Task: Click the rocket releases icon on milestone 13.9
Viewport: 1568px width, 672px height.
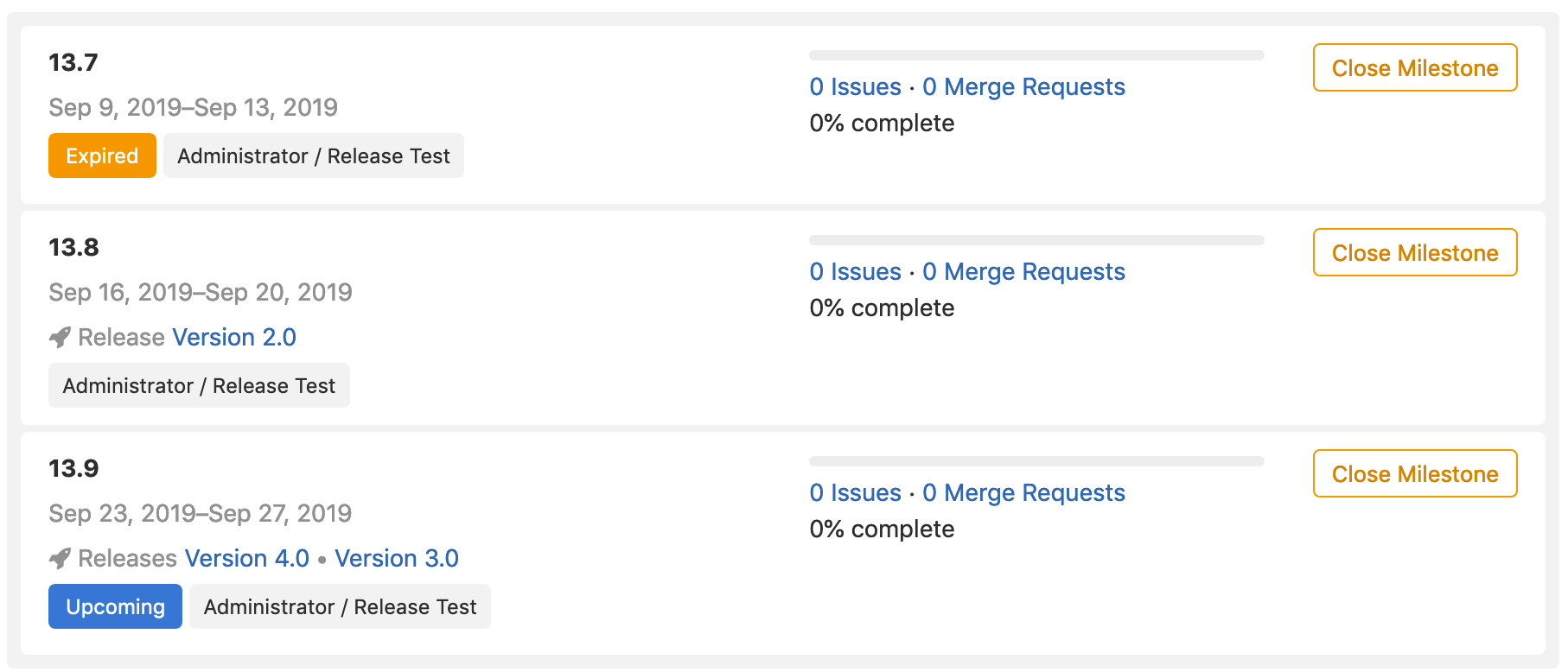Action: pyautogui.click(x=59, y=558)
